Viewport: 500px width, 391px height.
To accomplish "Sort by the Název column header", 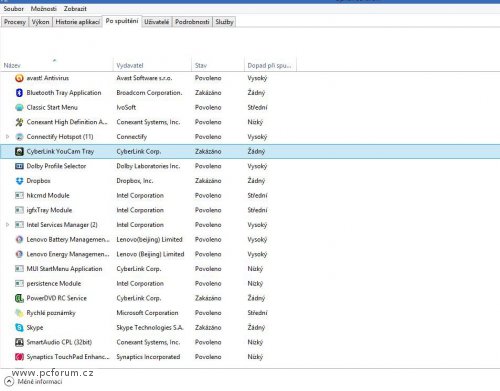I will point(57,65).
